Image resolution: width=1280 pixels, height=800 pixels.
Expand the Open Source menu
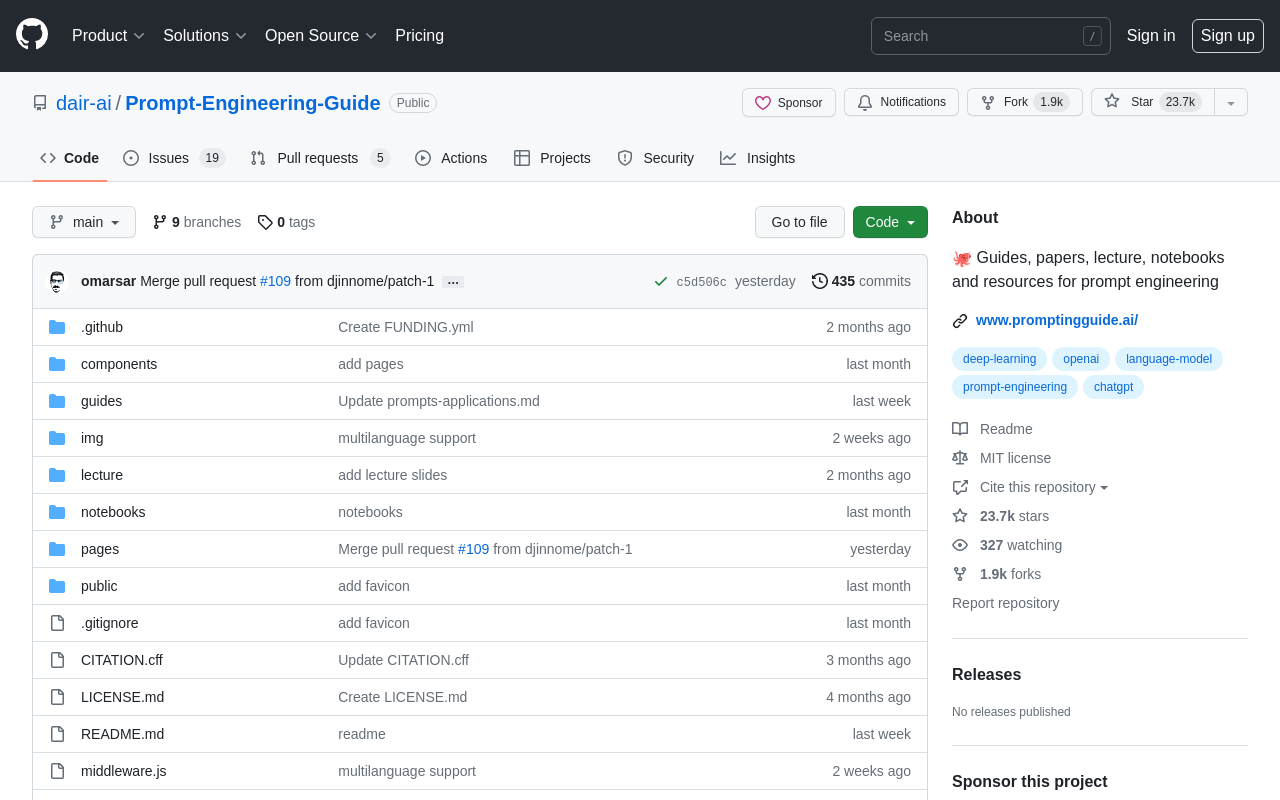pyautogui.click(x=320, y=36)
